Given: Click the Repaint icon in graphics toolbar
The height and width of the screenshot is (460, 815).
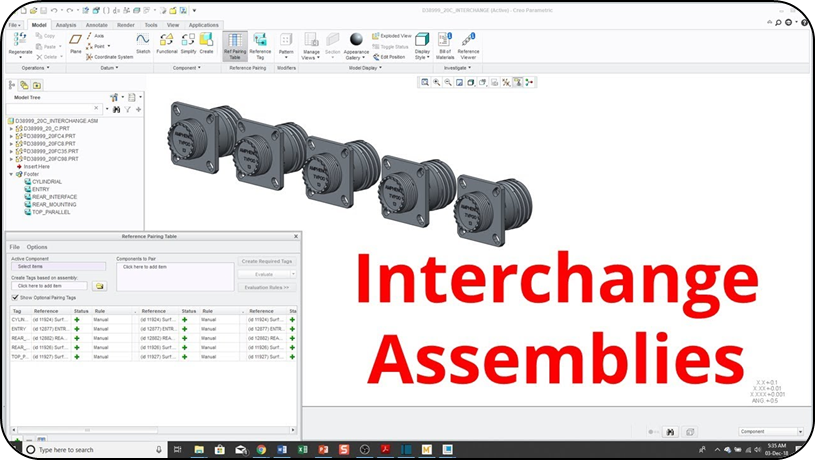Looking at the screenshot, I should click(459, 83).
